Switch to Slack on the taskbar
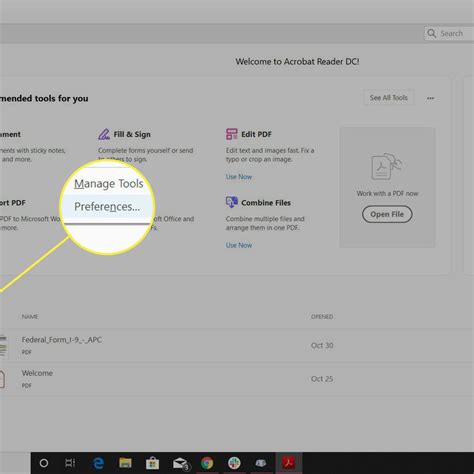Screen dimensions: 474x474 point(234,463)
